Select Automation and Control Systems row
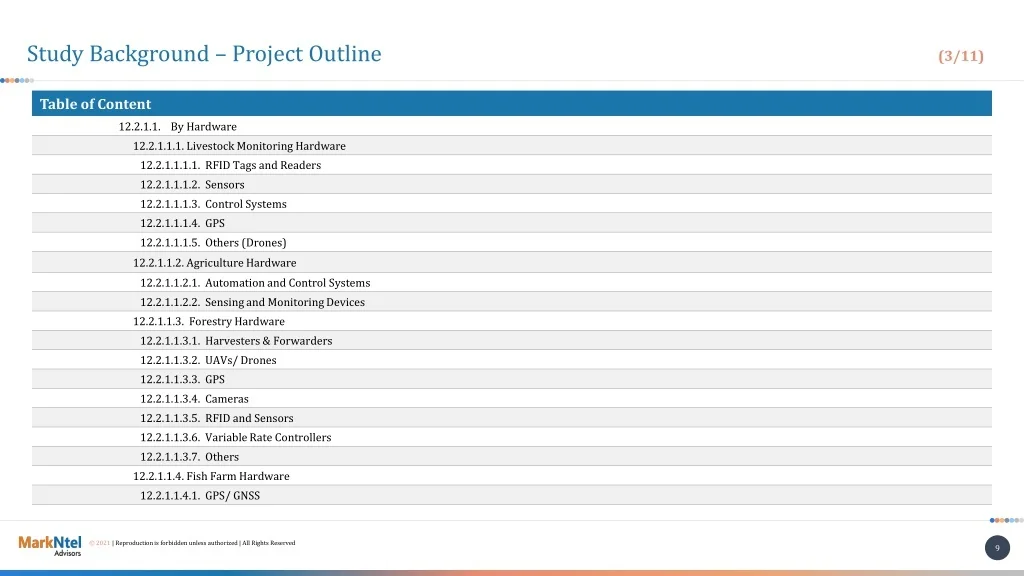 tap(255, 283)
